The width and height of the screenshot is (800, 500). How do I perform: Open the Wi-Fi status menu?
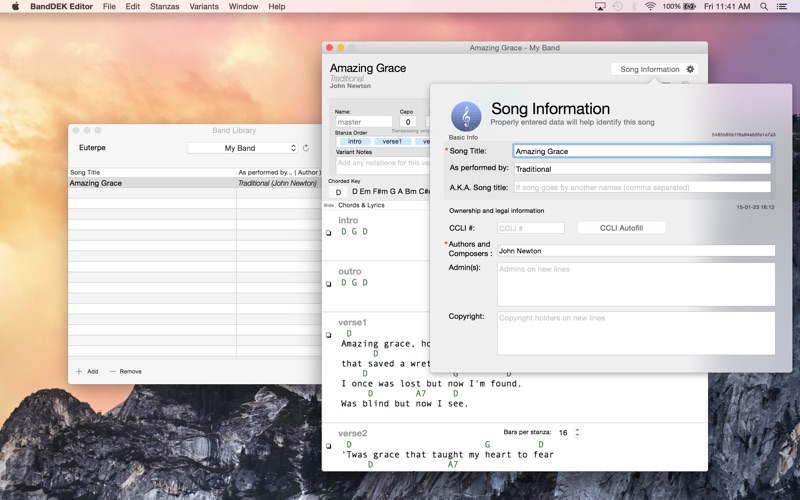650,6
